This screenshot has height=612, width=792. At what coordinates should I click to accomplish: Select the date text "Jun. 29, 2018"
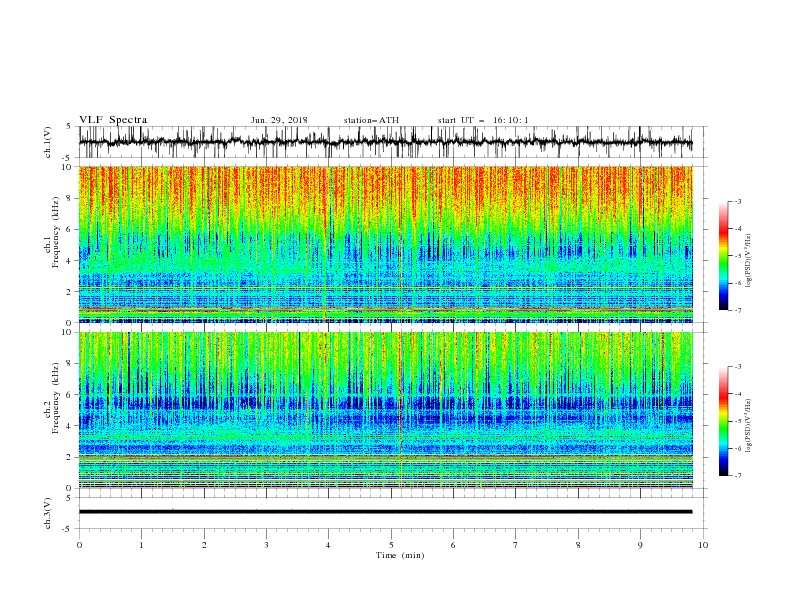(279, 120)
